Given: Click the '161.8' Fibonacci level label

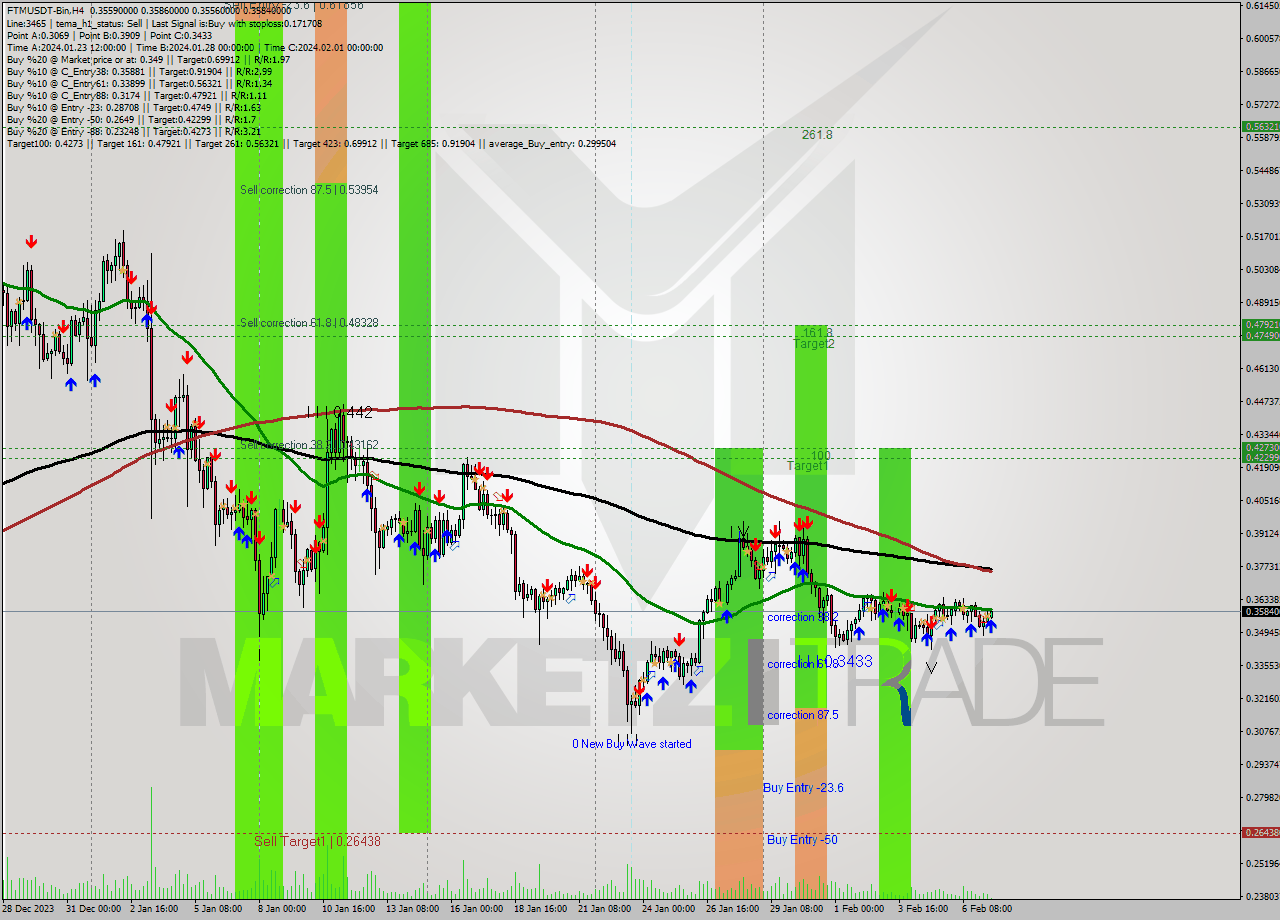Looking at the screenshot, I should coord(818,332).
